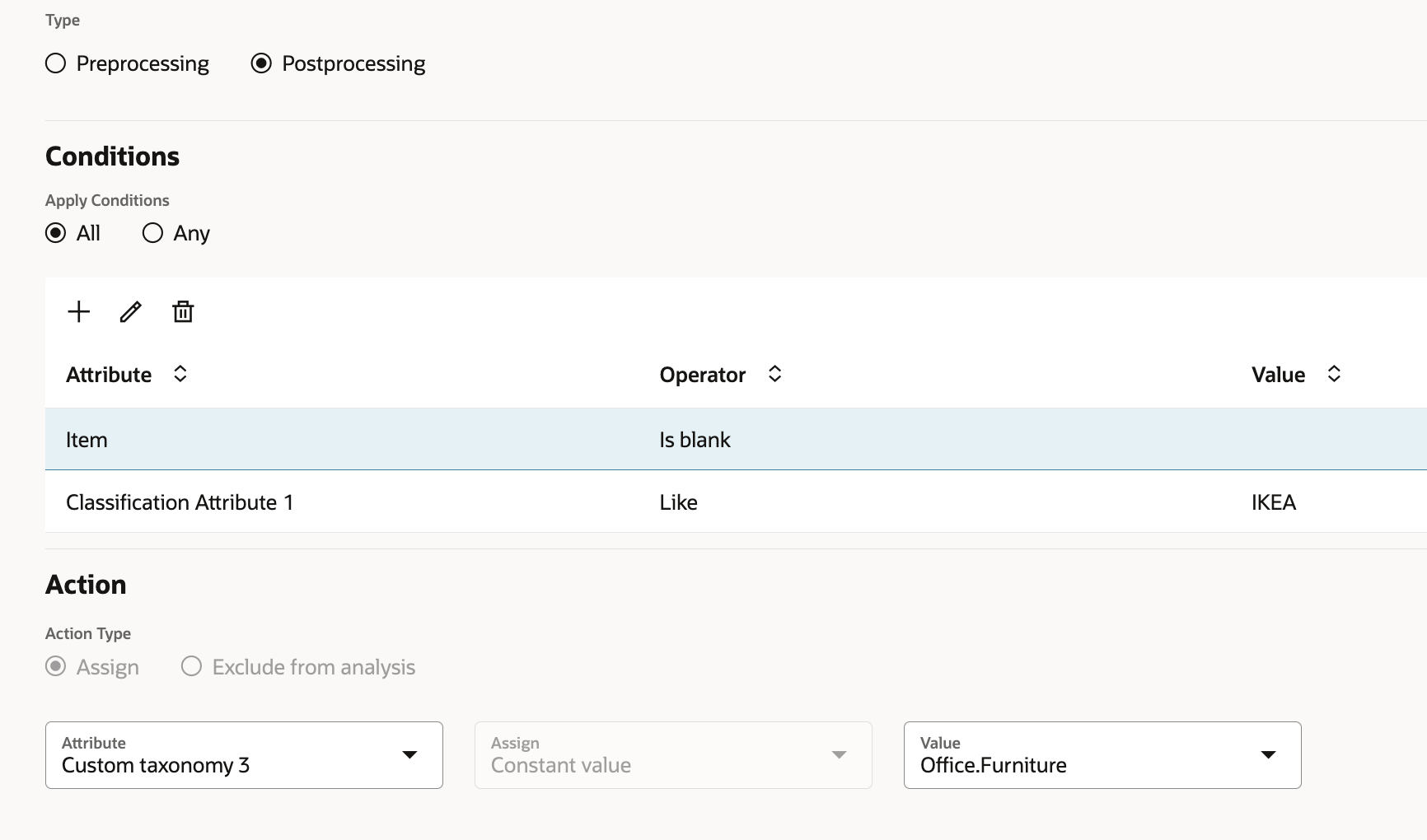Screen dimensions: 1427x840
Task: Select Exclude from analysis action type
Action: pos(191,666)
